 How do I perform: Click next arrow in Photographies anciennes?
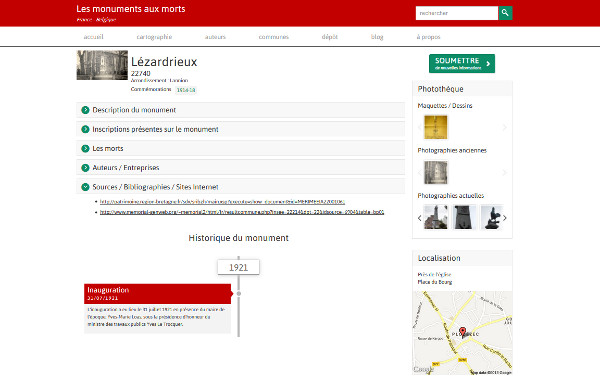pos(505,173)
